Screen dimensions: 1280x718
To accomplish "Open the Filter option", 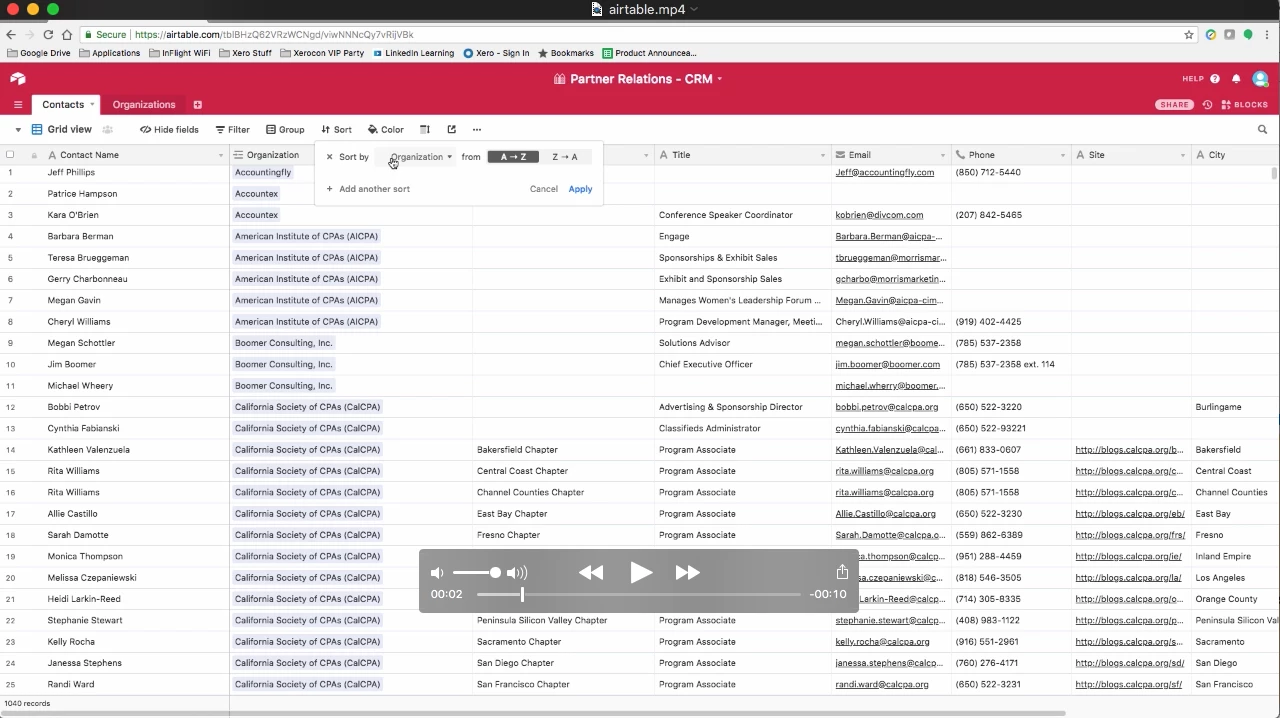I will 233,130.
